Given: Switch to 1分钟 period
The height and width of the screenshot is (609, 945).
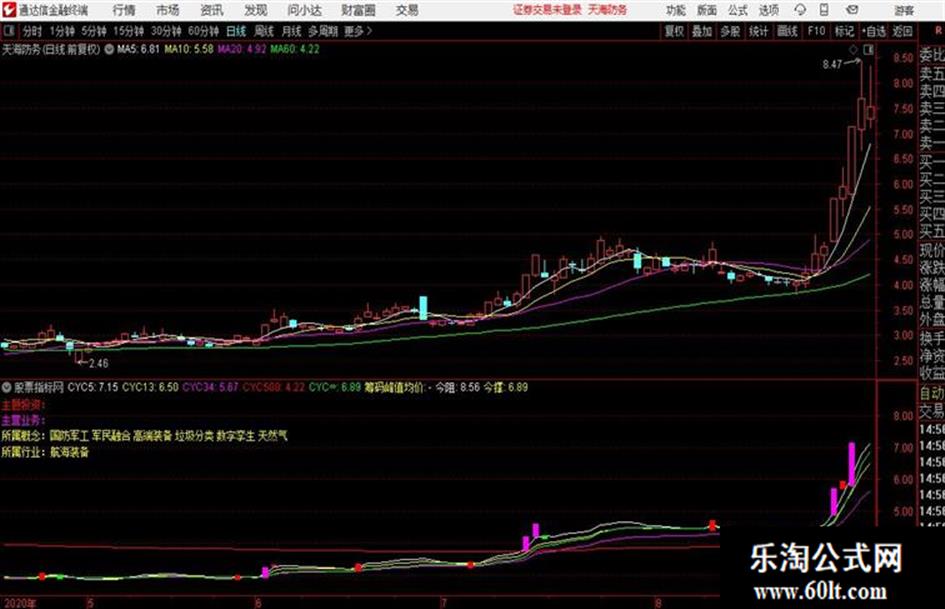Looking at the screenshot, I should click(62, 31).
